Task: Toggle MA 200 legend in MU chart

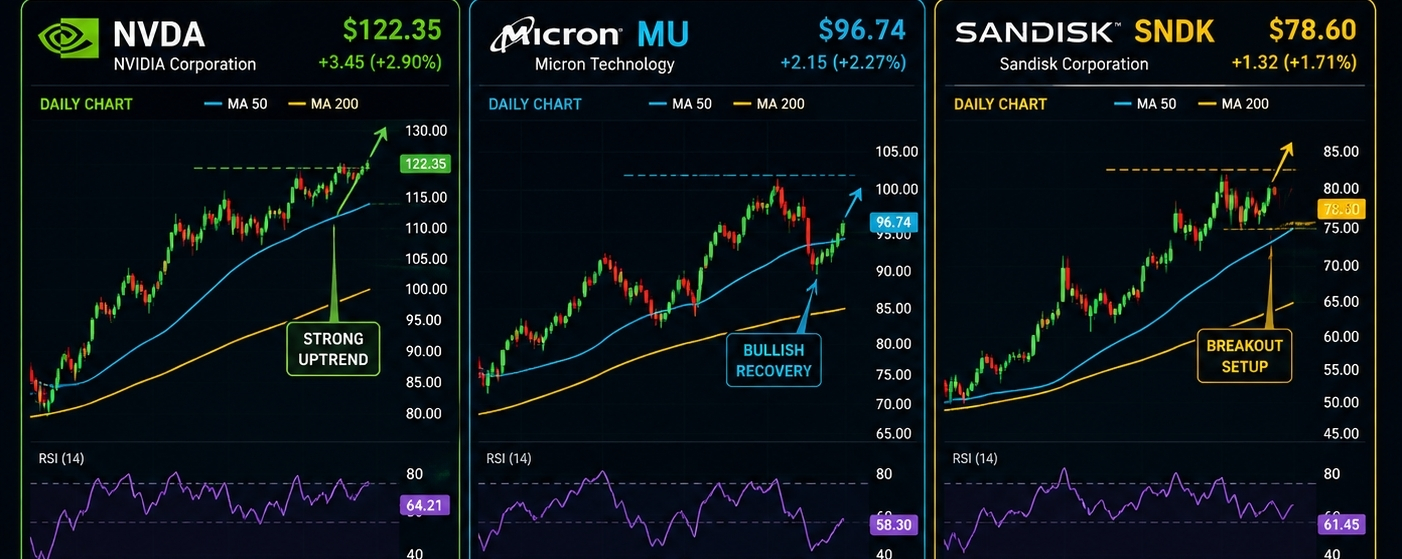Action: 769,104
